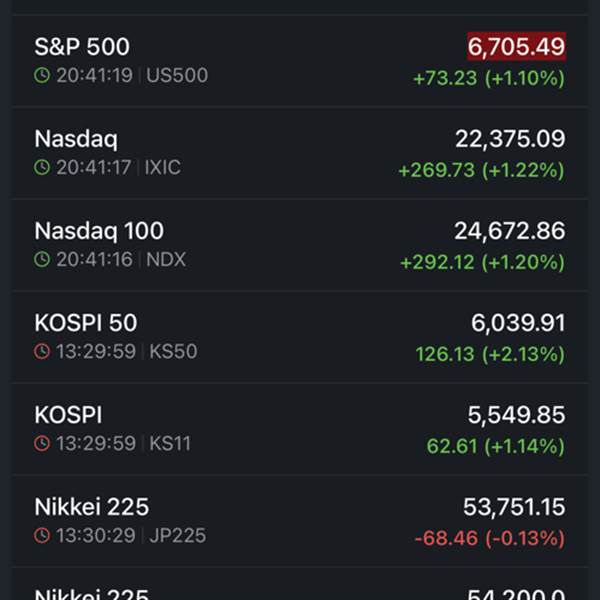Click the red clock icon under Nikkei 225
This screenshot has width=600, height=600.
[41, 535]
